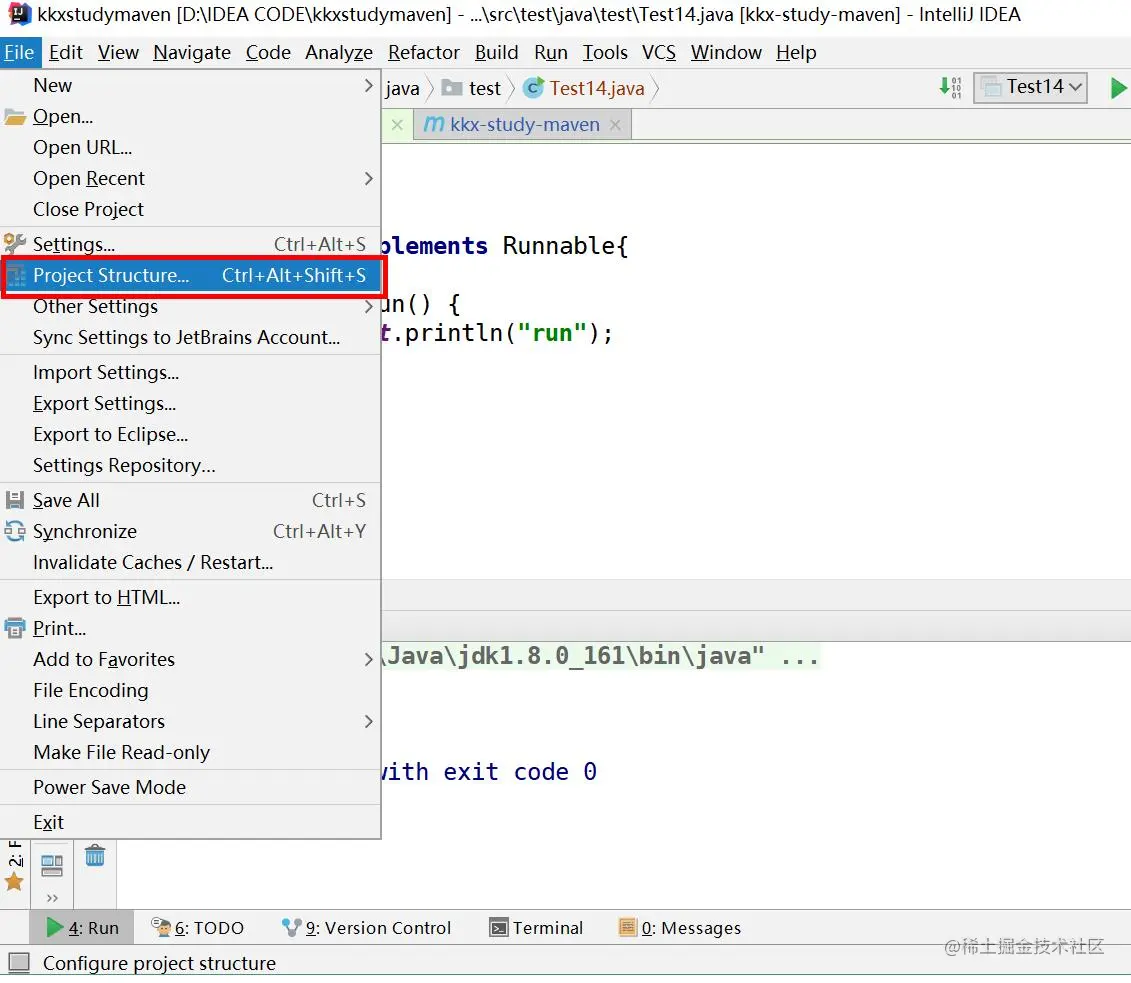
Task: Choose Export to Eclipse...
Action: coord(190,434)
